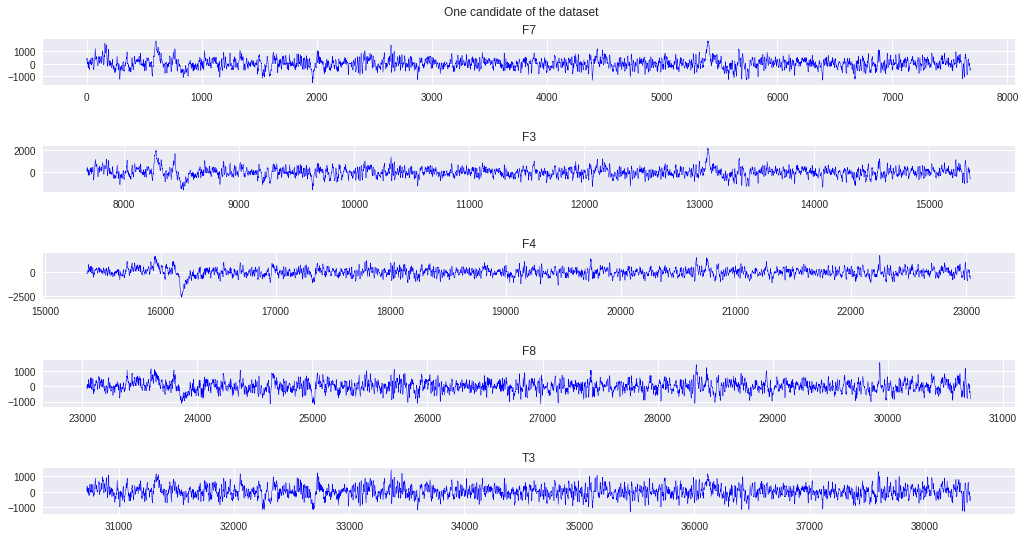Click y-axis tick label -1000 of F7

pos(21,77)
